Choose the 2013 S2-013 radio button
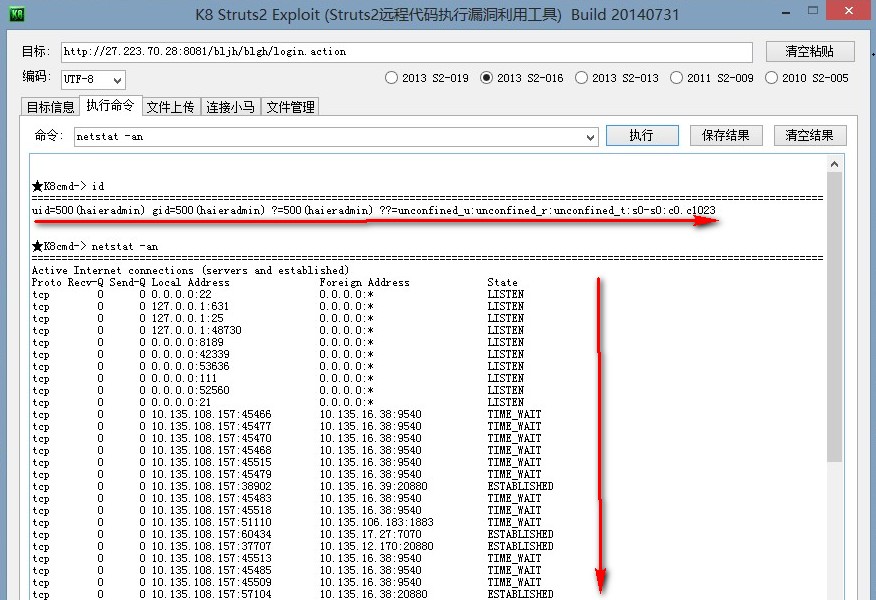Viewport: 876px width, 600px height. 616,78
